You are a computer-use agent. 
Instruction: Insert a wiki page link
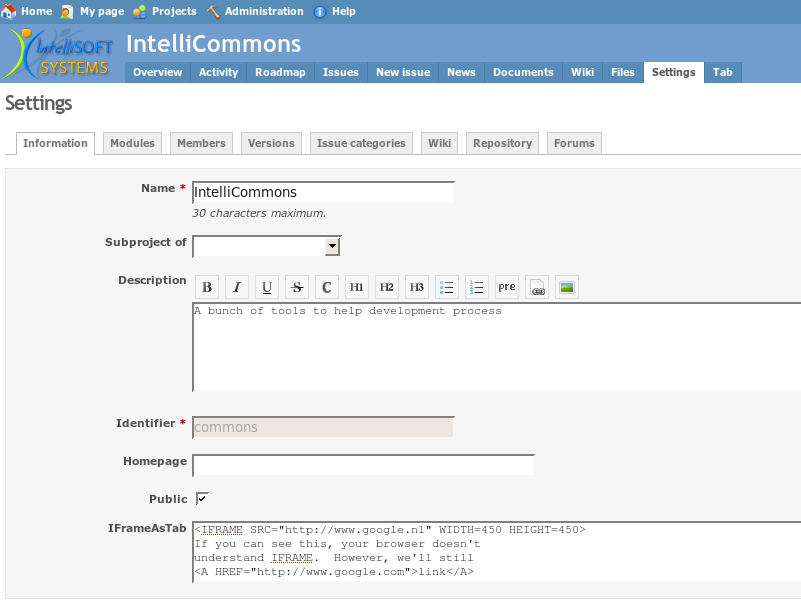pos(537,287)
